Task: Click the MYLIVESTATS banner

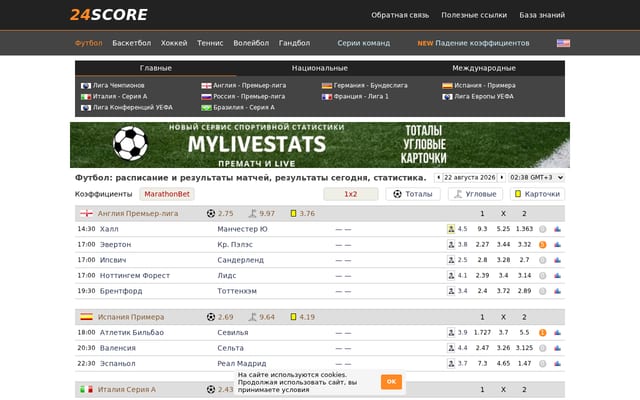Action: click(320, 145)
